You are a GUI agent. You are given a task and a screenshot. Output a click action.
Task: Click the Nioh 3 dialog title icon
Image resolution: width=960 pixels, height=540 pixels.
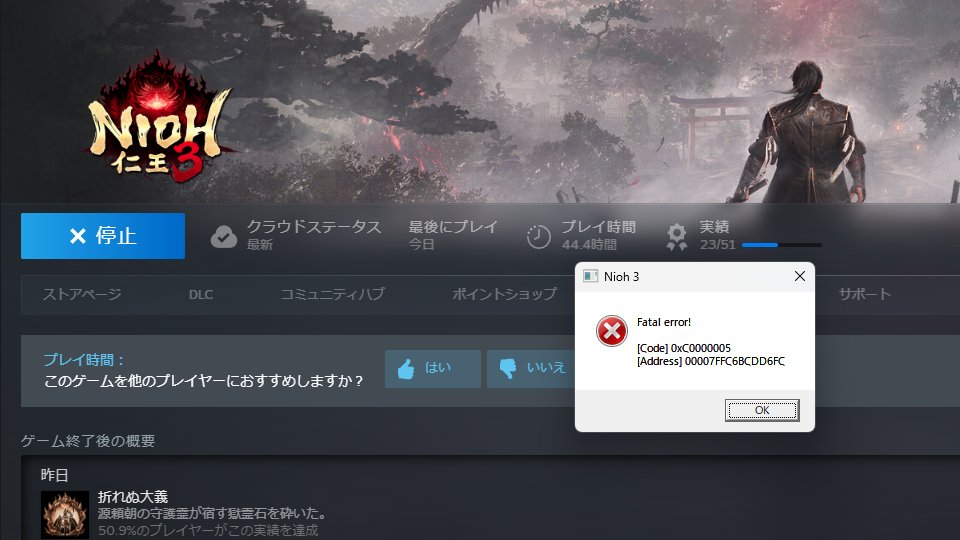[x=590, y=276]
